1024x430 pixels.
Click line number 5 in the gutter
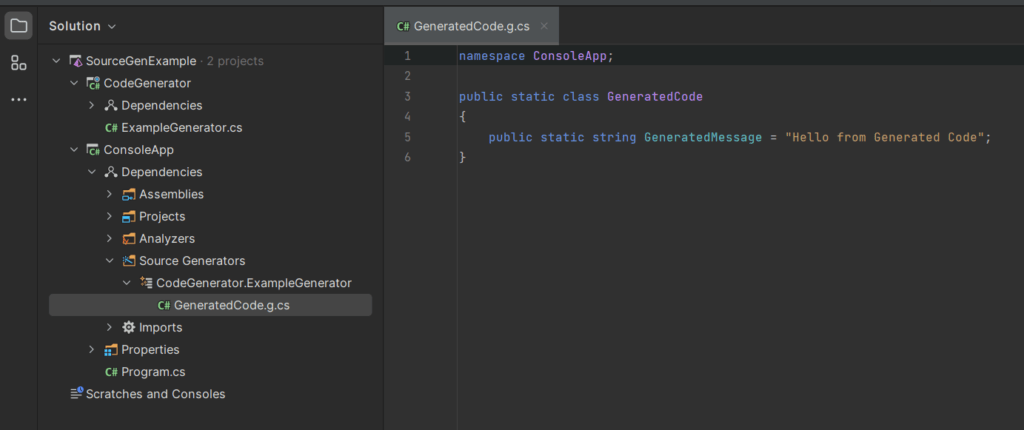(x=407, y=137)
